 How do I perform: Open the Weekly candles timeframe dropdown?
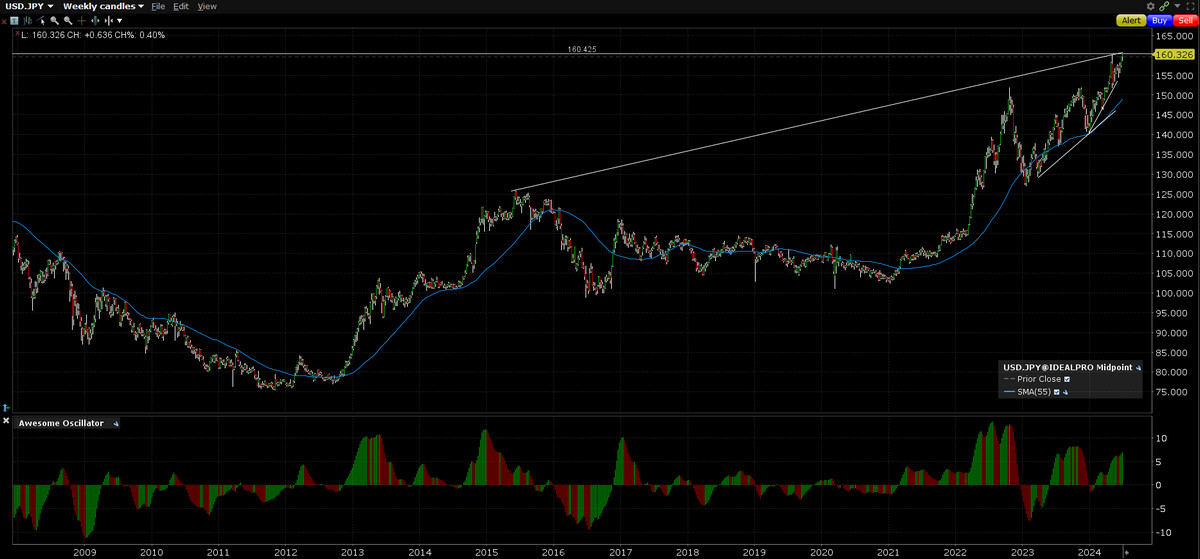pos(104,6)
